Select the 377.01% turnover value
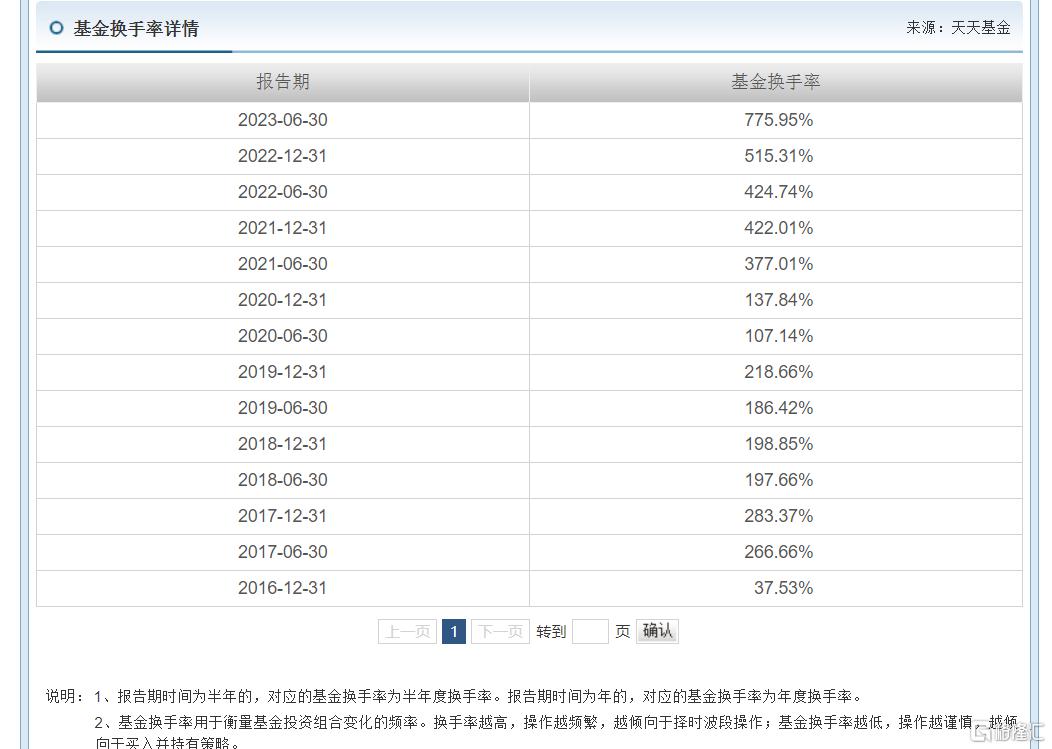Screen dimensions: 1052x749 coord(778,264)
